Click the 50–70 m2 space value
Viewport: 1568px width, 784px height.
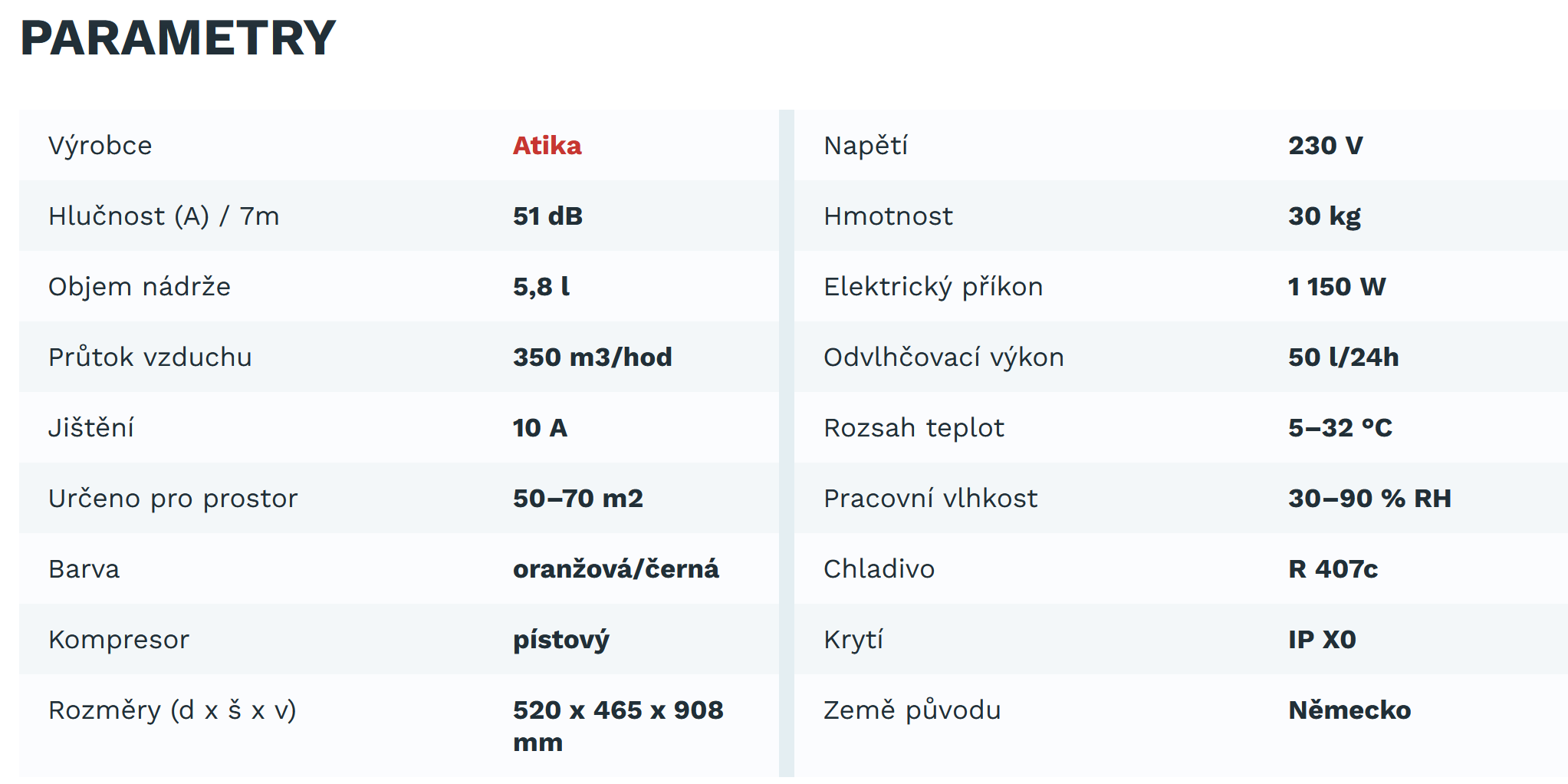coord(578,499)
